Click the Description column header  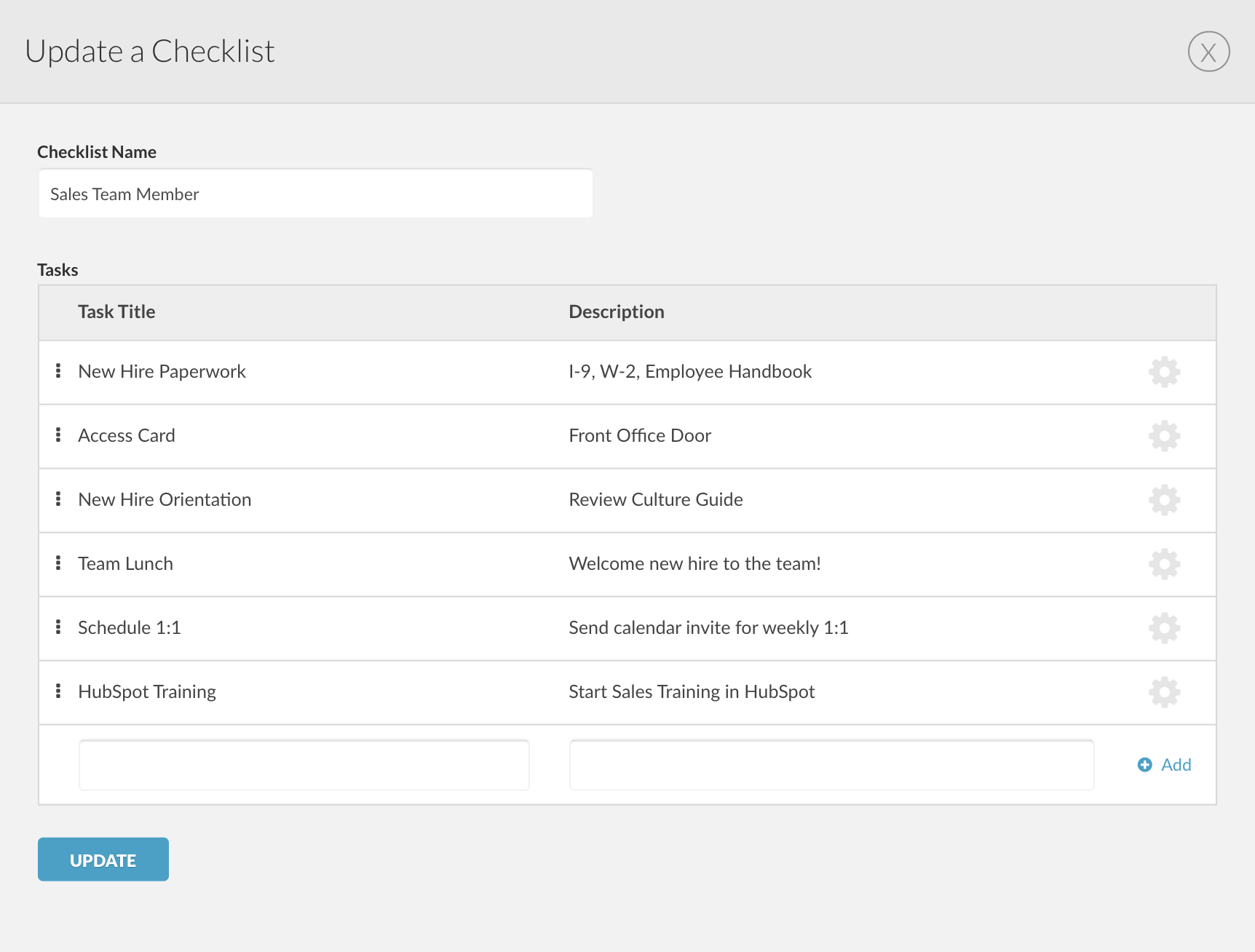click(x=617, y=312)
